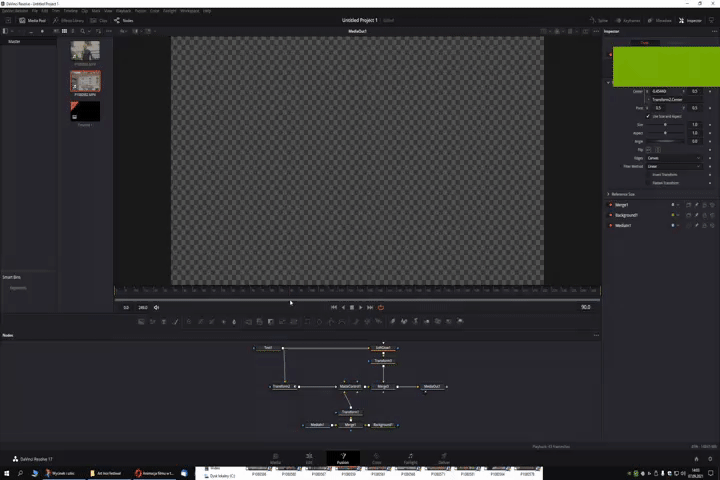Mute audio with the speaker icon
This screenshot has width=720, height=480.
[x=156, y=307]
